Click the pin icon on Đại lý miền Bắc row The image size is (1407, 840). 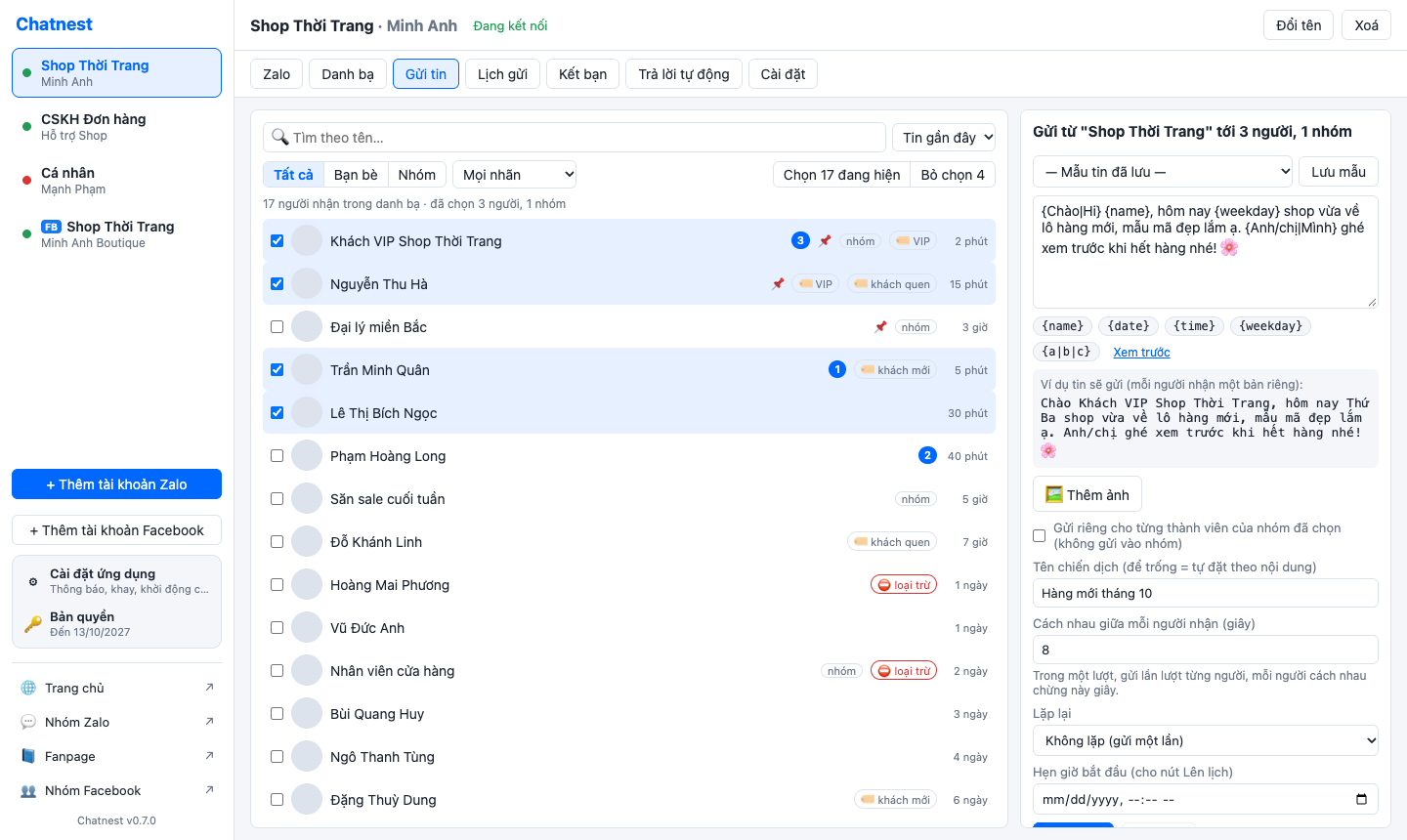pyautogui.click(x=880, y=327)
